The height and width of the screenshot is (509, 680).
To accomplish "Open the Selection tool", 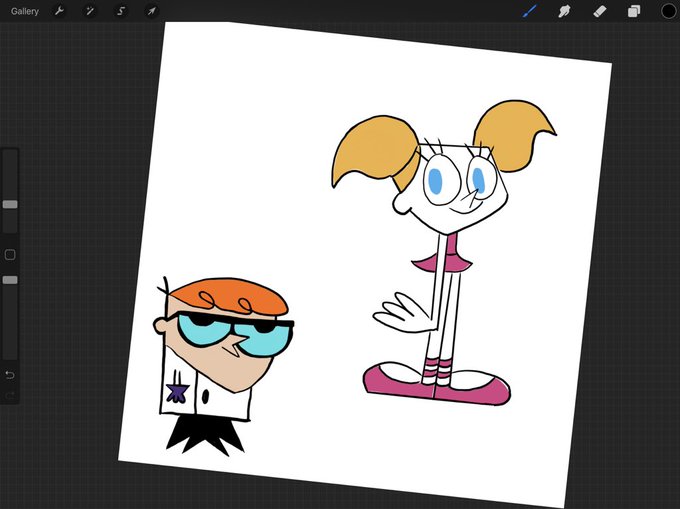I will 121,11.
